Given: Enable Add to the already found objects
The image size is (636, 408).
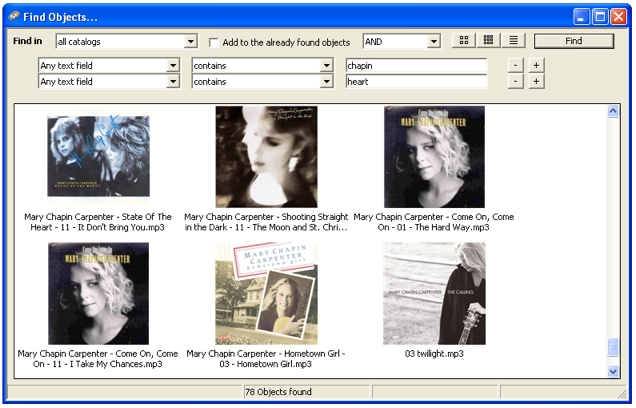Looking at the screenshot, I should (x=214, y=42).
